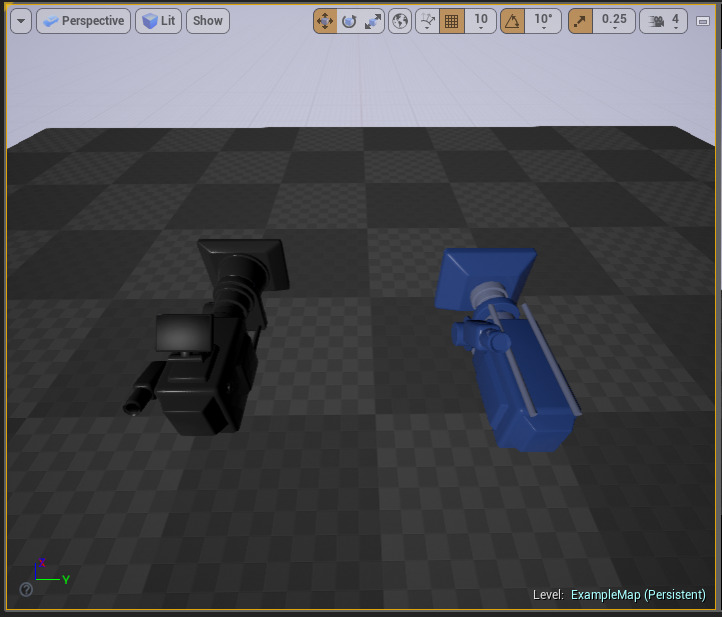Image resolution: width=722 pixels, height=617 pixels.
Task: Open the viewport options arrow menu
Action: (21, 21)
